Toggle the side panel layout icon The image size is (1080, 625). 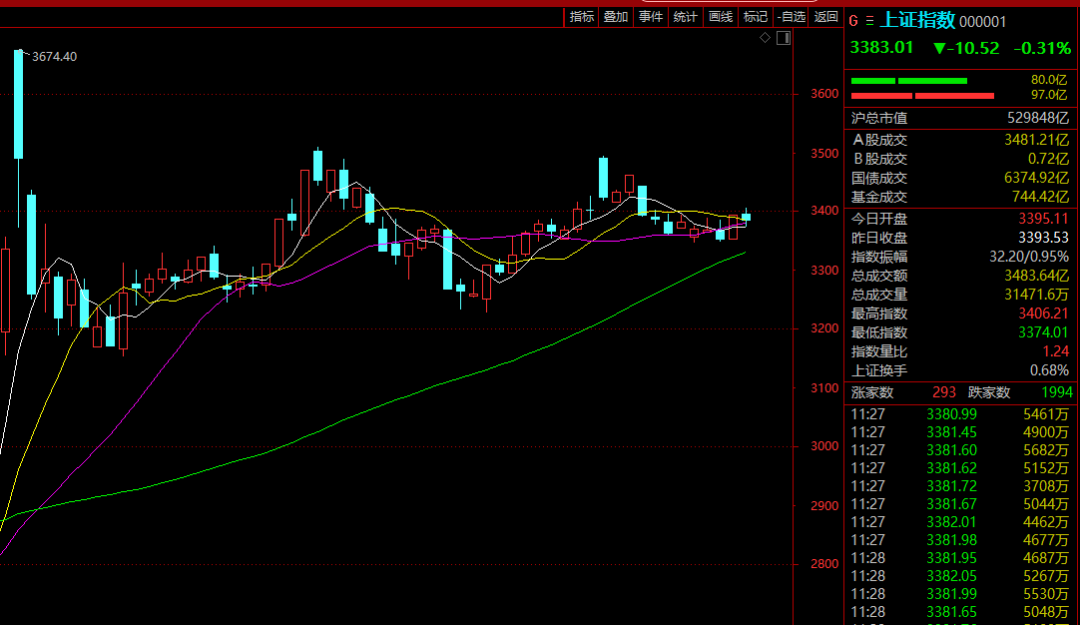(x=783, y=38)
